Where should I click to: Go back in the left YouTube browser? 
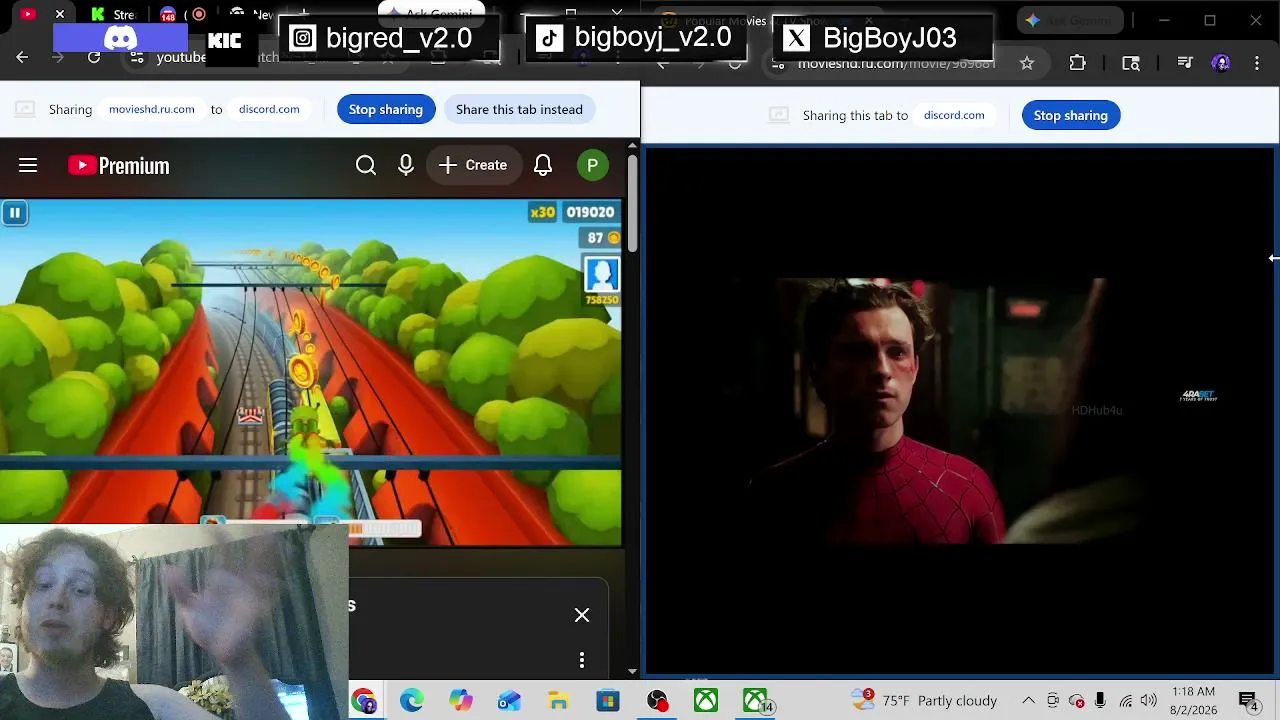(22, 58)
